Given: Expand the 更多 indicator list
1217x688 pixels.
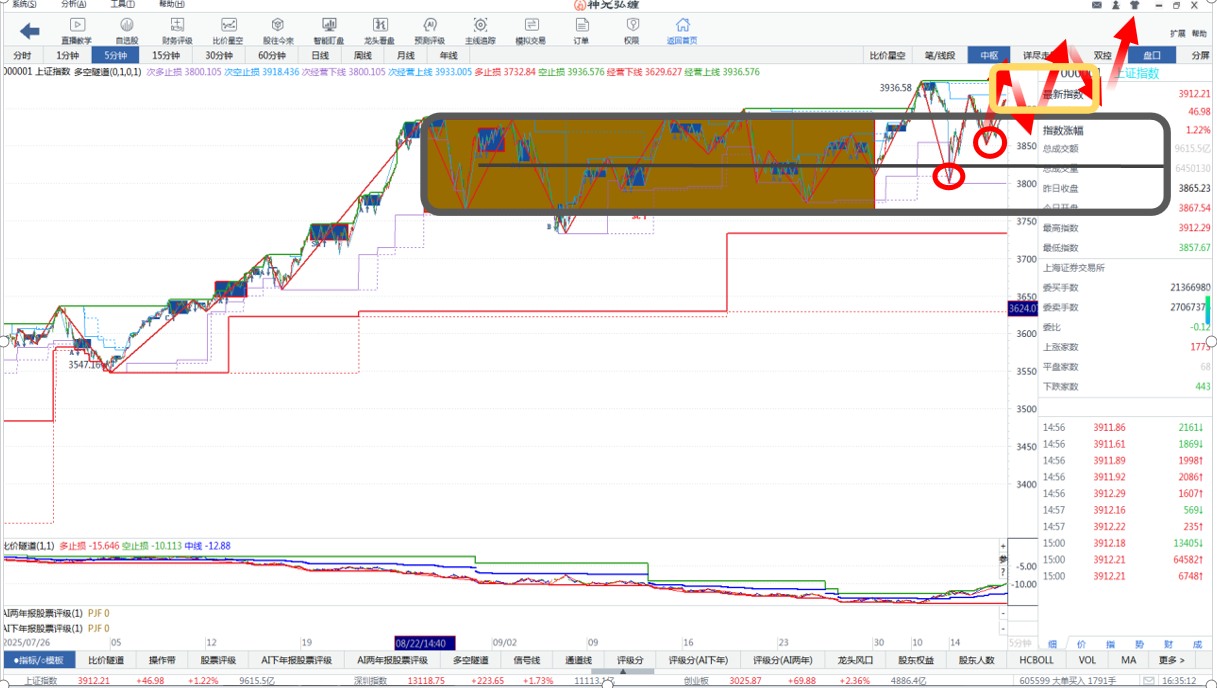Looking at the screenshot, I should click(1171, 660).
